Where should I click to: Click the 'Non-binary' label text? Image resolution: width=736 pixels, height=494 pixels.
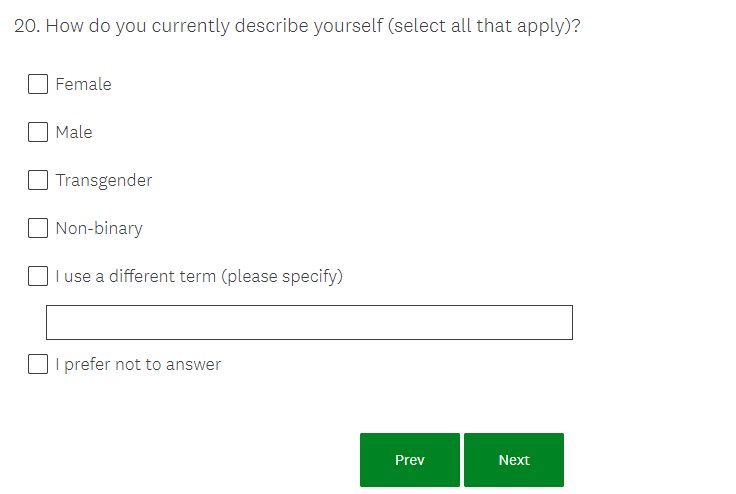[99, 228]
